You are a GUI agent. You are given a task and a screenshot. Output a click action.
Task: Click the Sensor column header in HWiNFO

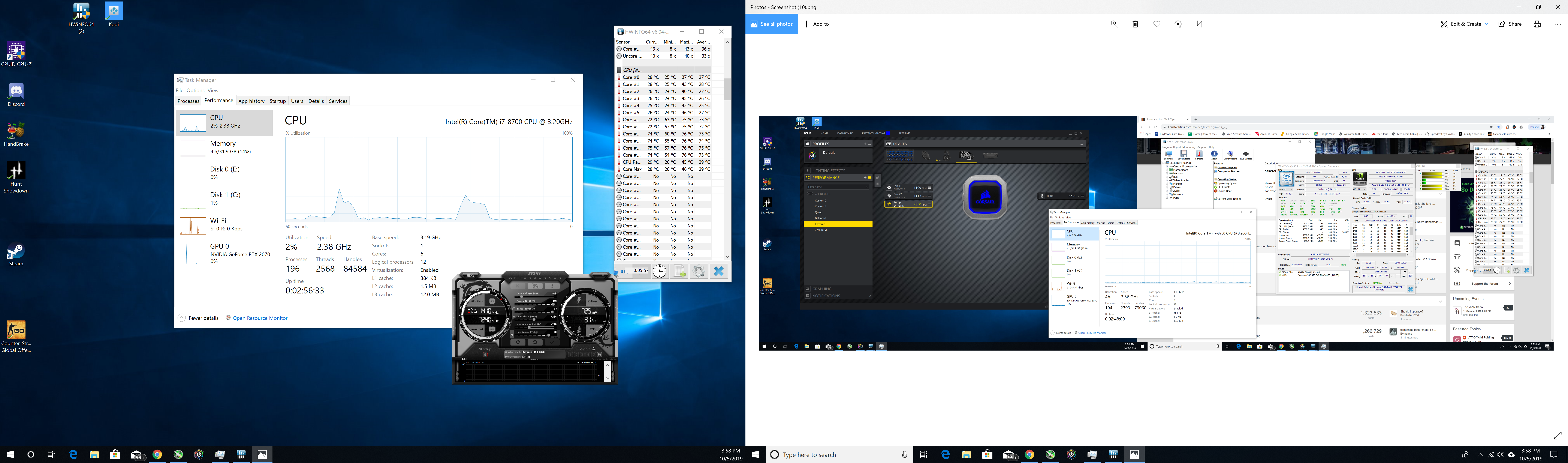(x=629, y=42)
